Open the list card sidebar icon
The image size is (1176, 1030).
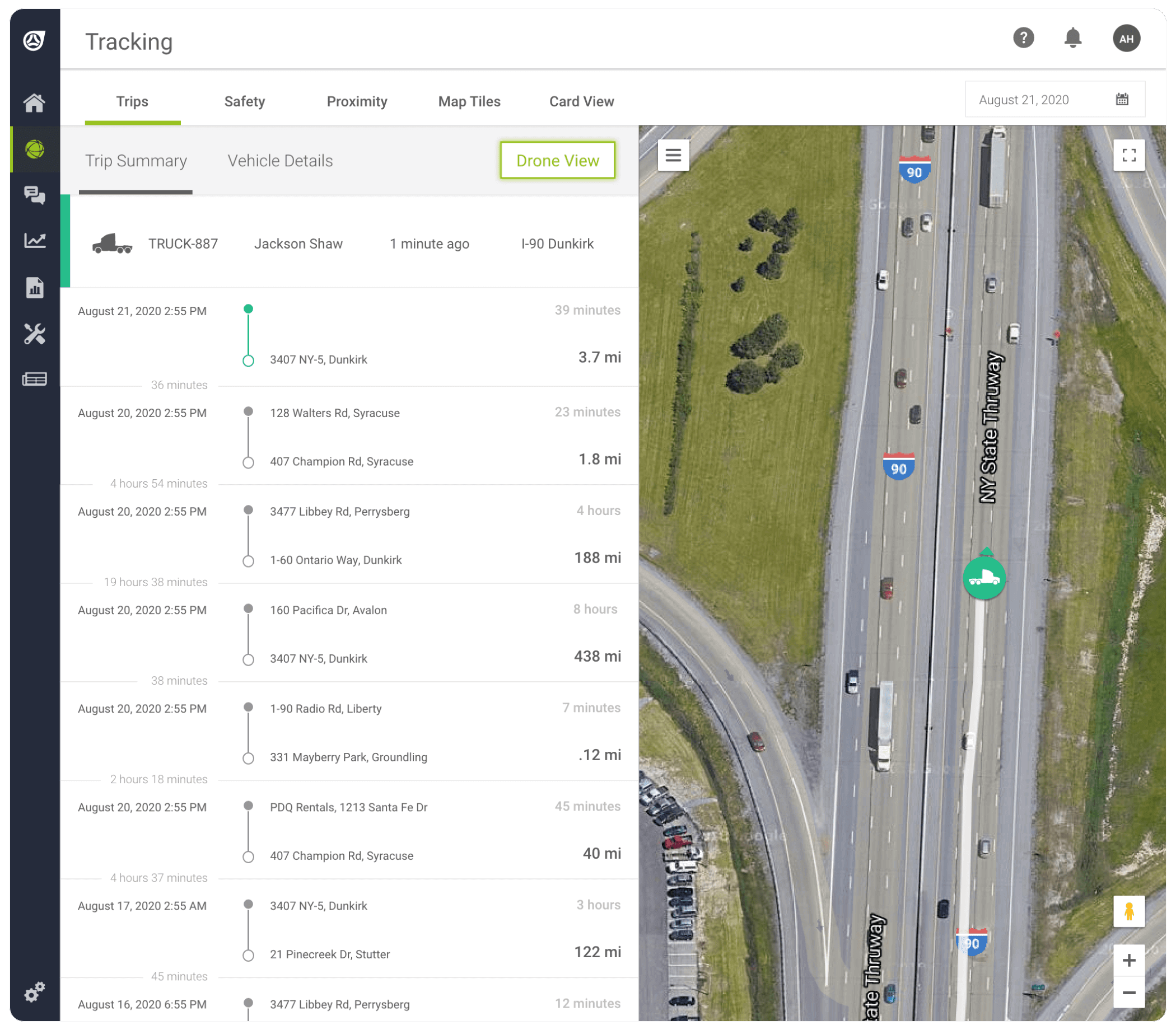tap(35, 380)
